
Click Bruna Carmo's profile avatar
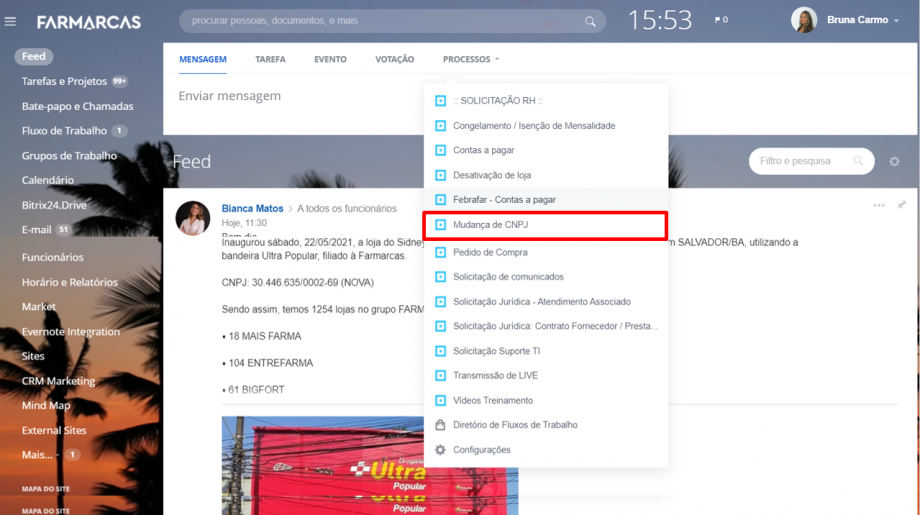pos(804,20)
